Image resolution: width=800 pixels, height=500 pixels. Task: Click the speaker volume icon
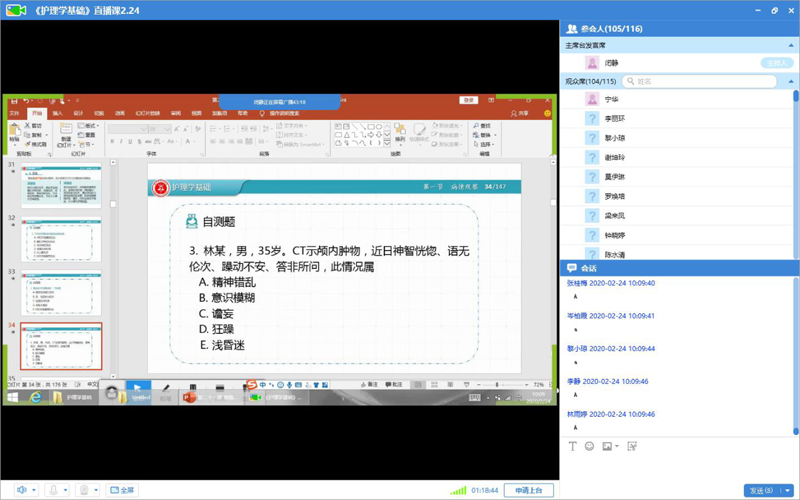(21, 490)
